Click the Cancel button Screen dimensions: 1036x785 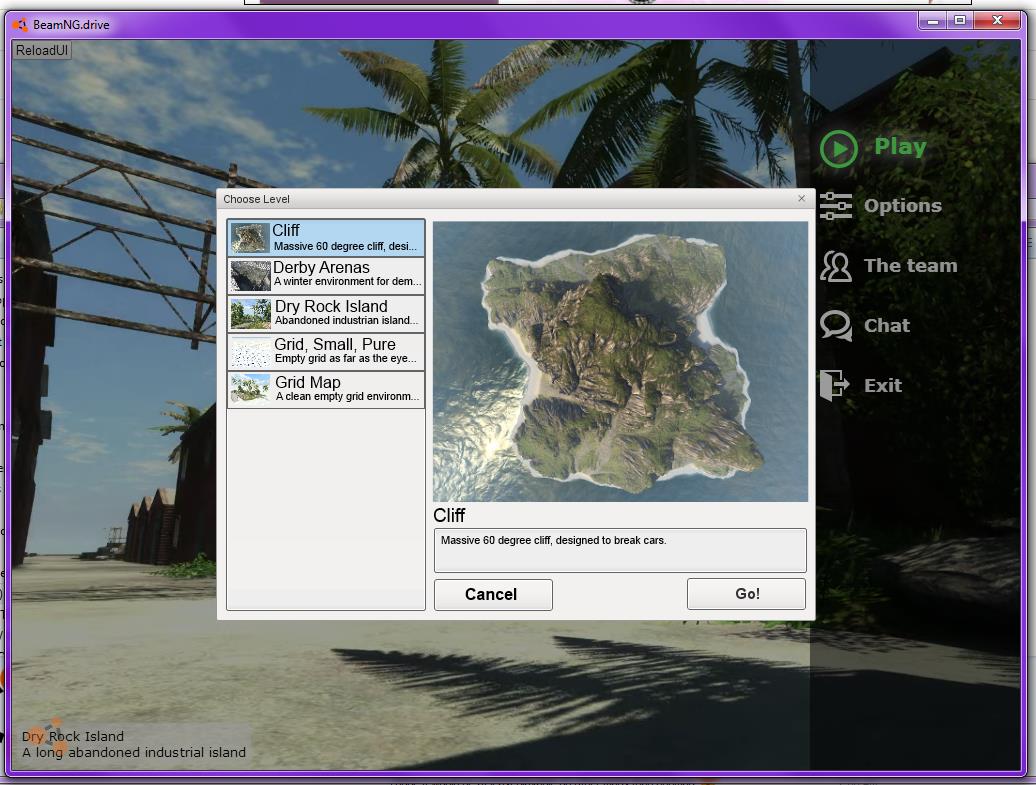point(493,595)
